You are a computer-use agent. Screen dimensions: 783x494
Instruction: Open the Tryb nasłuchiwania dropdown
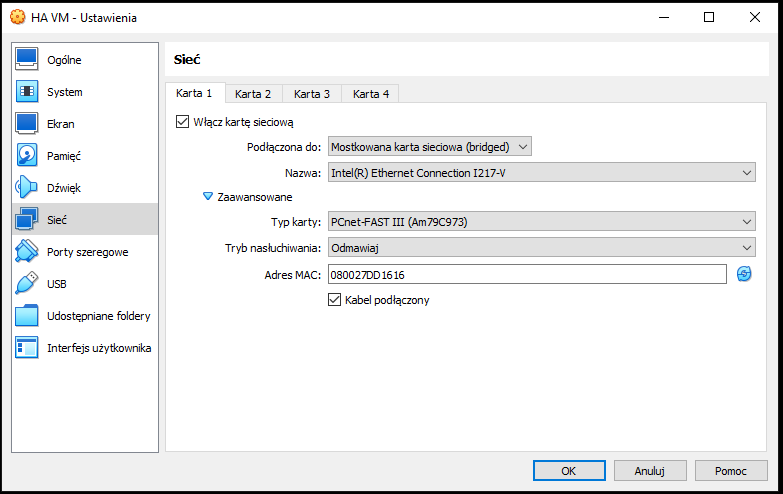(541, 247)
